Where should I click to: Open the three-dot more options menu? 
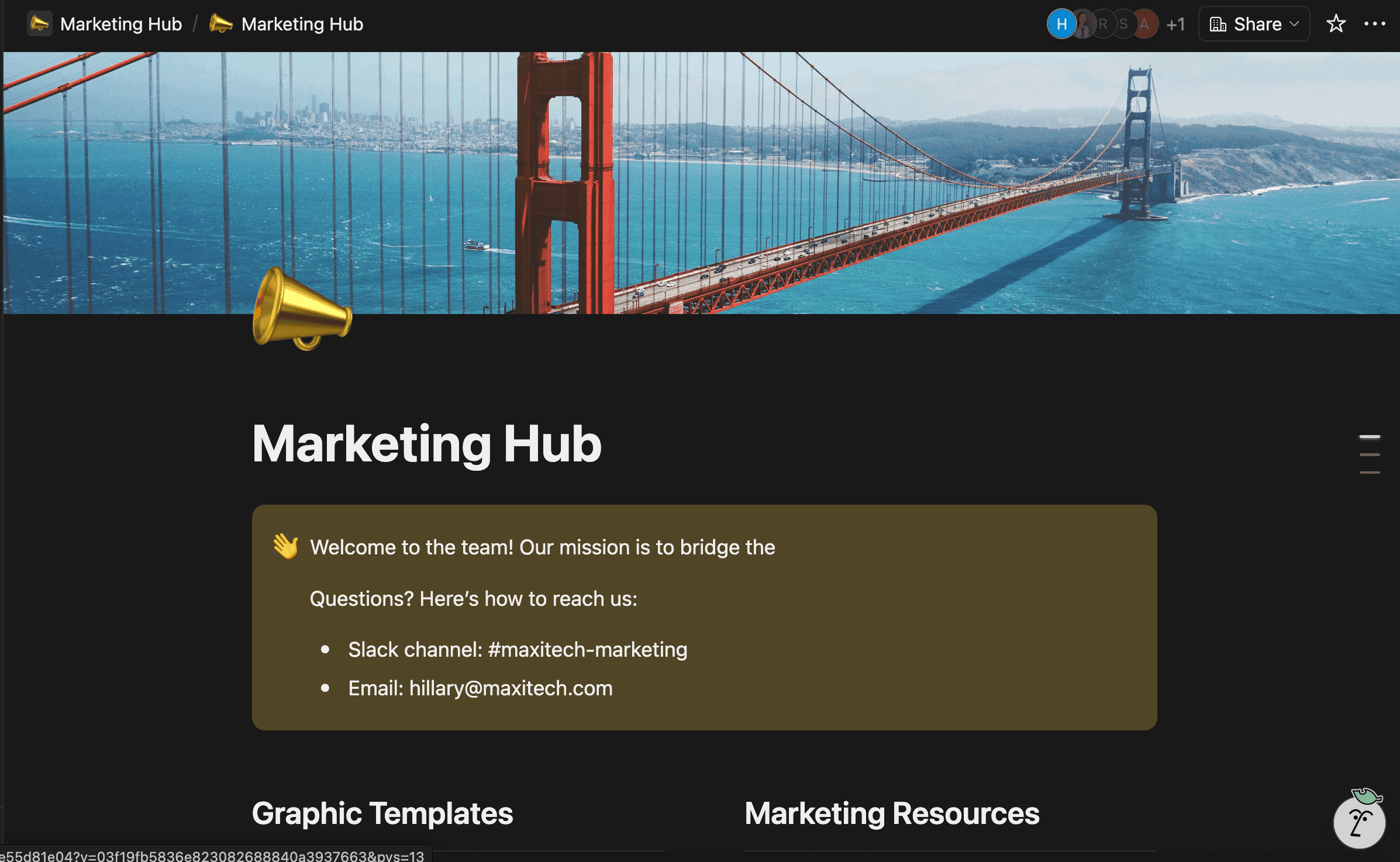pos(1375,24)
